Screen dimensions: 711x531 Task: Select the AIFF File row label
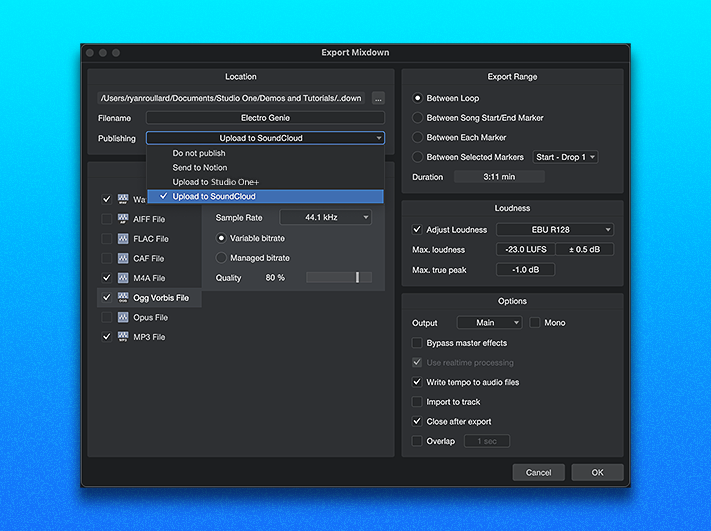coord(149,219)
